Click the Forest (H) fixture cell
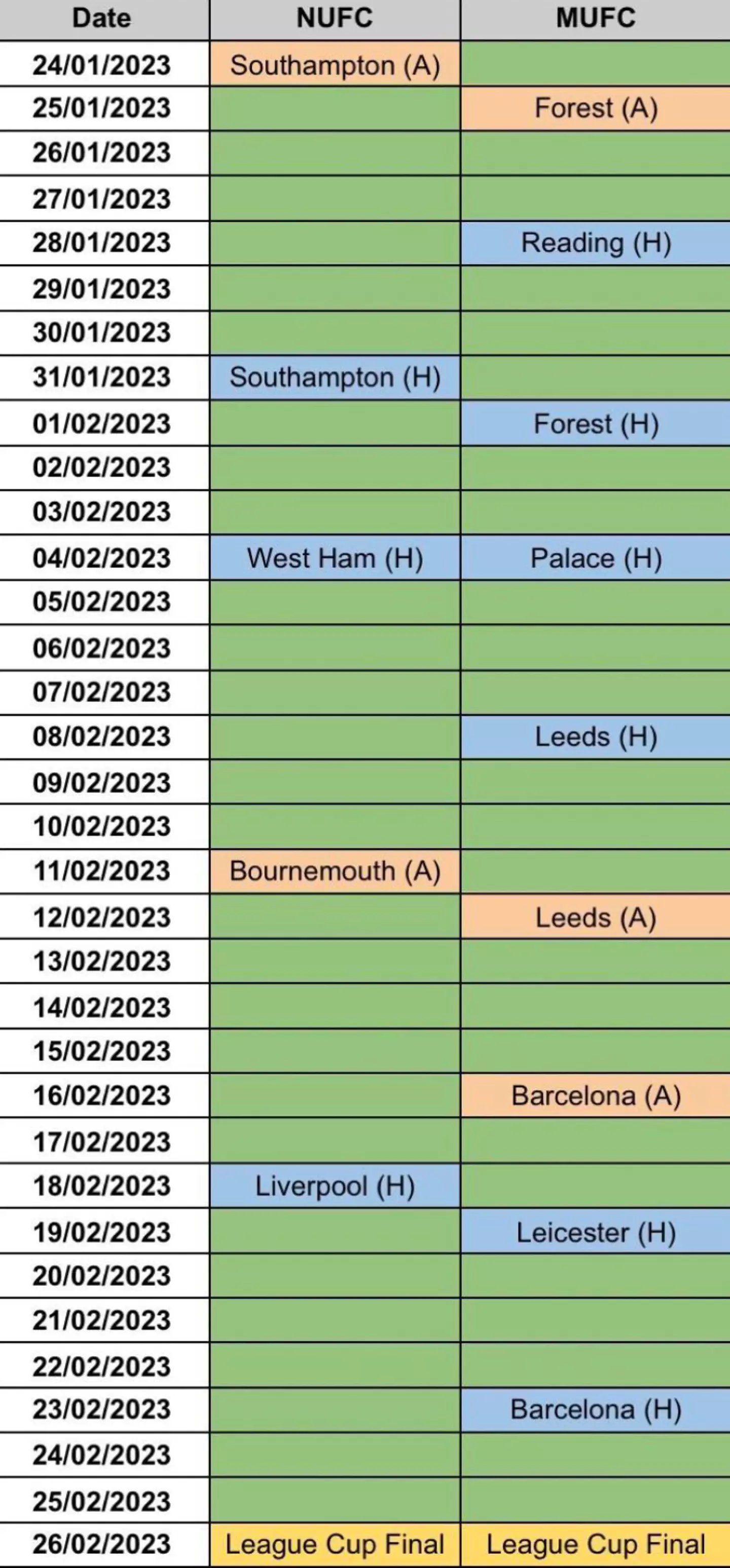 (596, 424)
